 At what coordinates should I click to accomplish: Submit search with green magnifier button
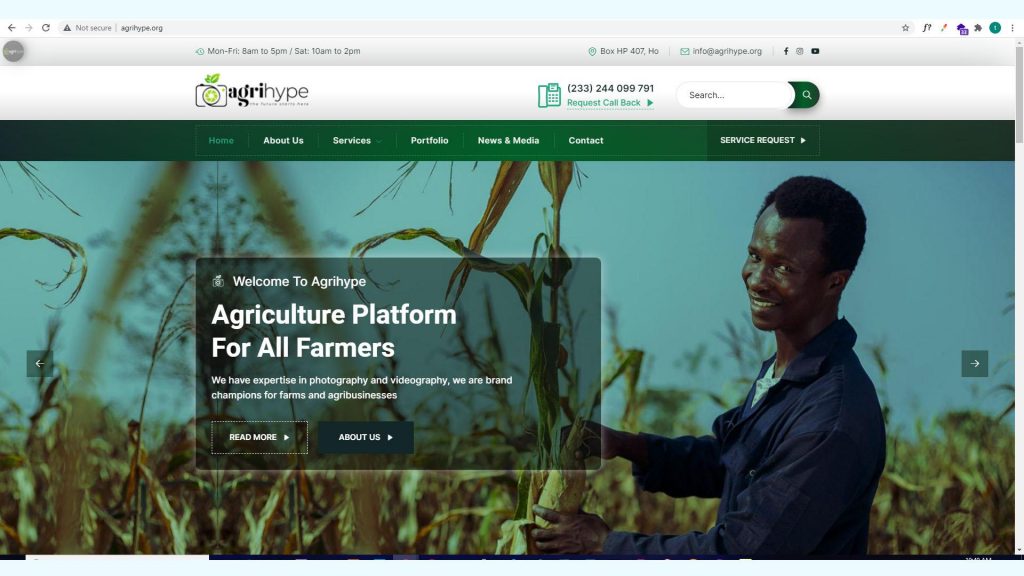[805, 95]
